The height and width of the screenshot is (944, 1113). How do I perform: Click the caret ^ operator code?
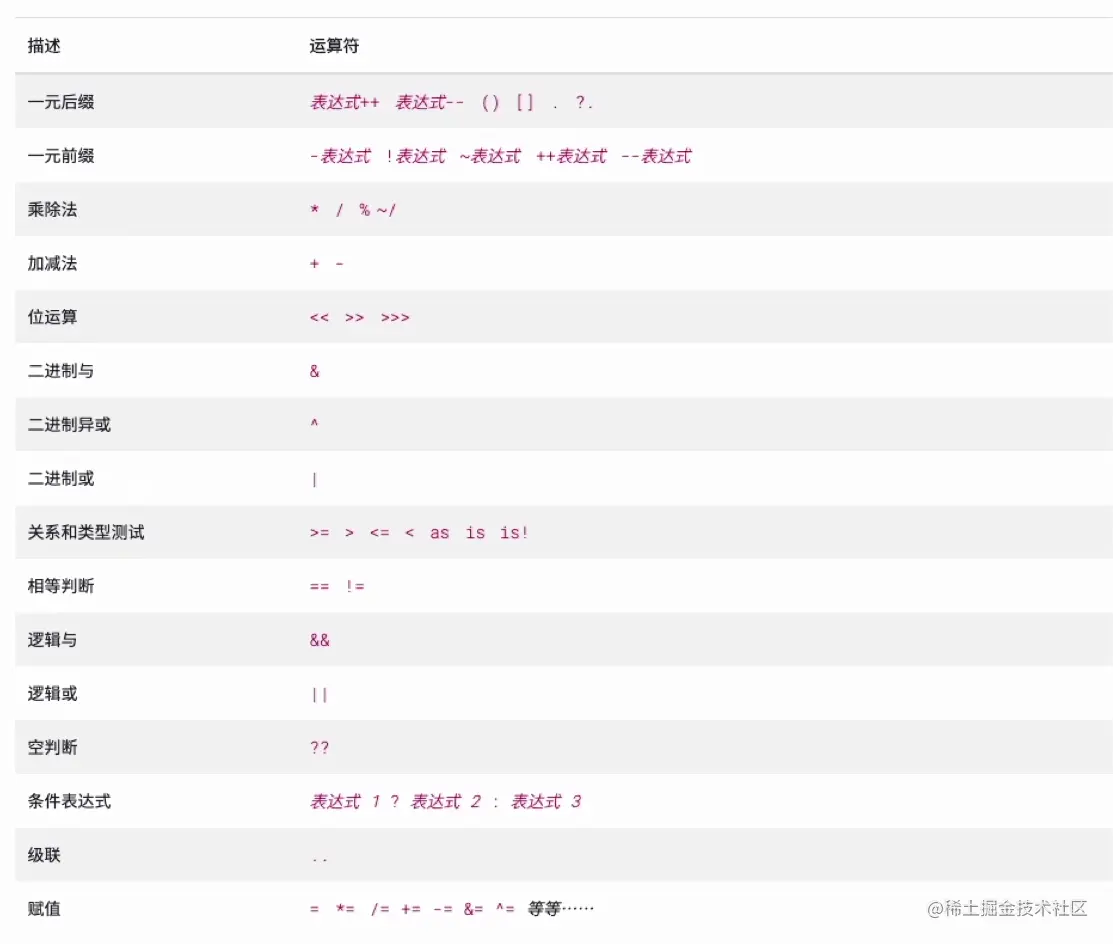314,425
